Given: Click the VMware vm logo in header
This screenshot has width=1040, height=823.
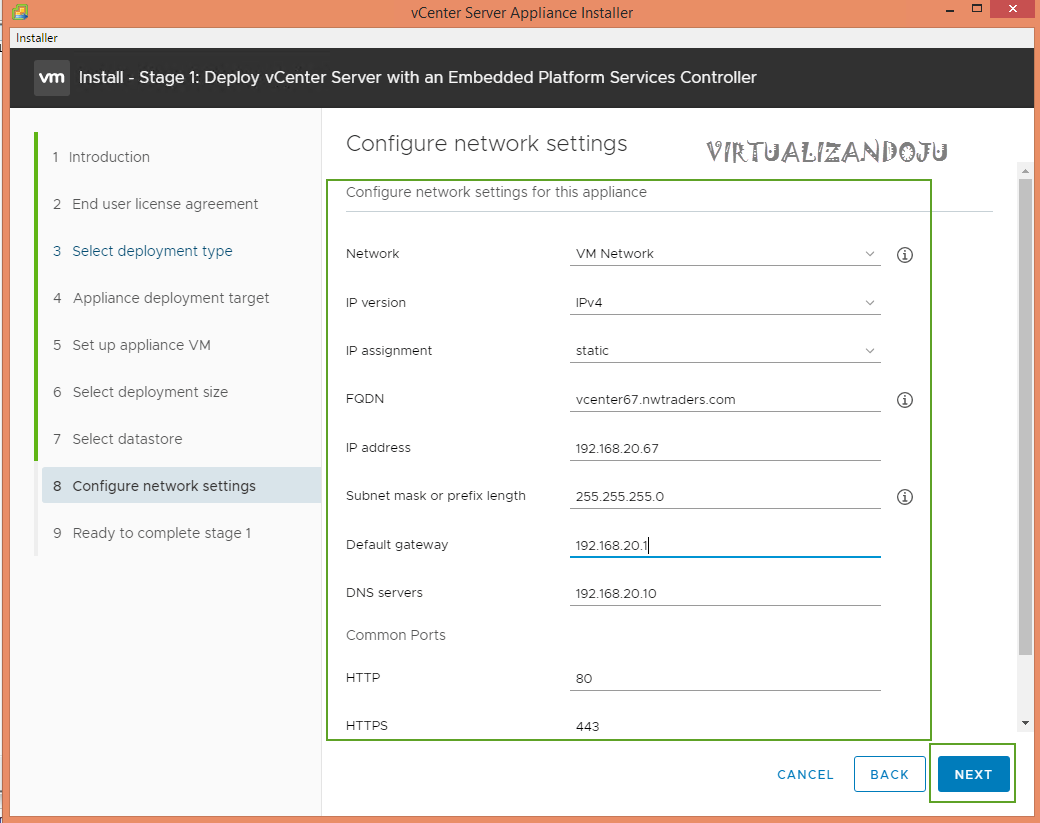Looking at the screenshot, I should (x=52, y=77).
